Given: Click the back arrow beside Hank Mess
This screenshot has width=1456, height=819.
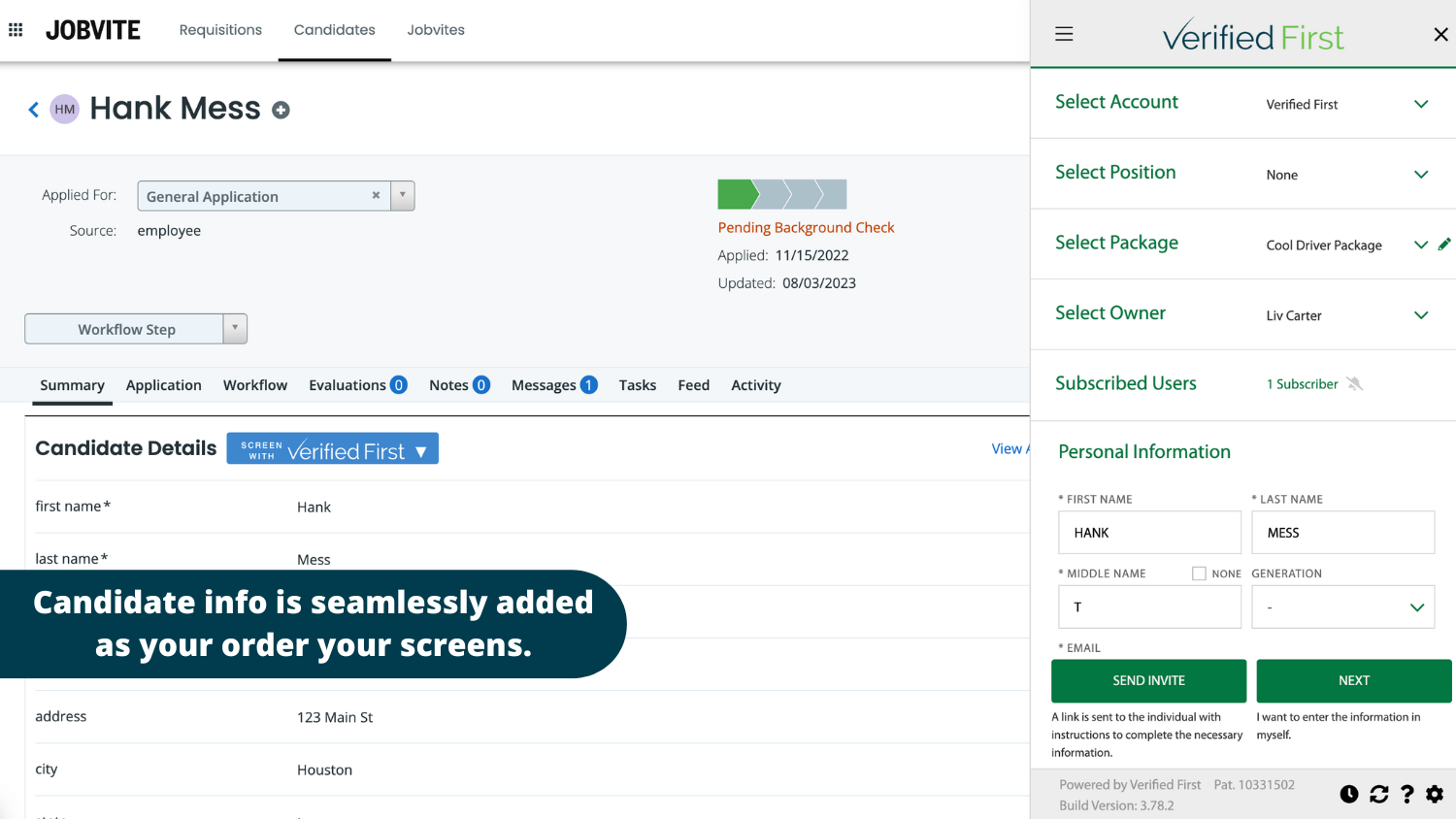Looking at the screenshot, I should click(33, 110).
